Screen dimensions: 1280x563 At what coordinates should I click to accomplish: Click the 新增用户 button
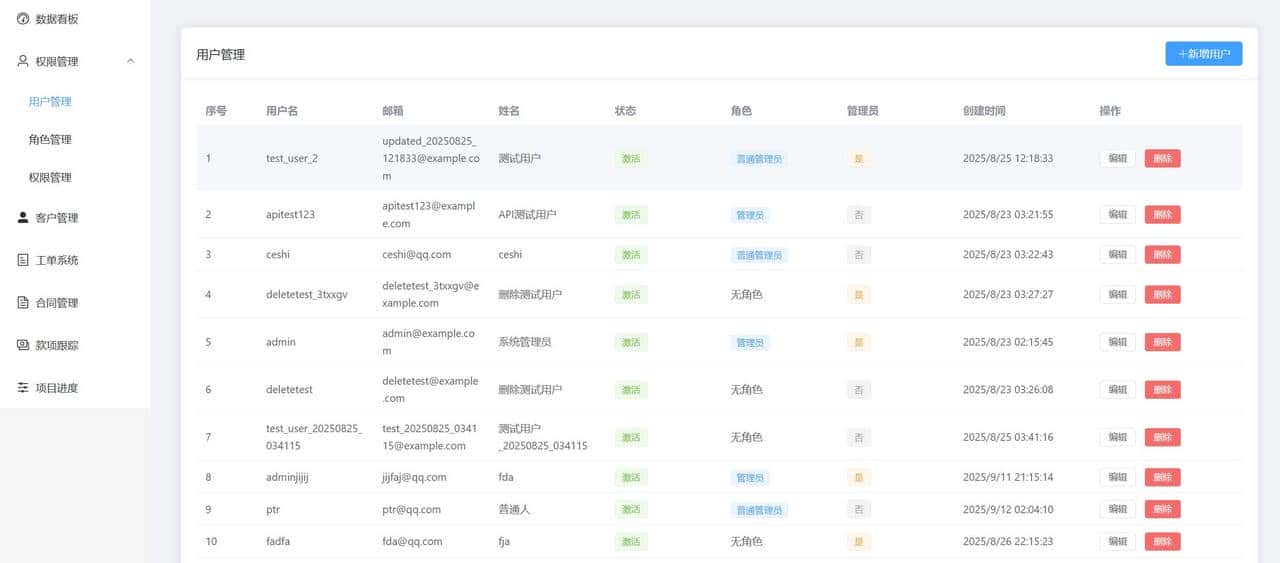(1204, 54)
